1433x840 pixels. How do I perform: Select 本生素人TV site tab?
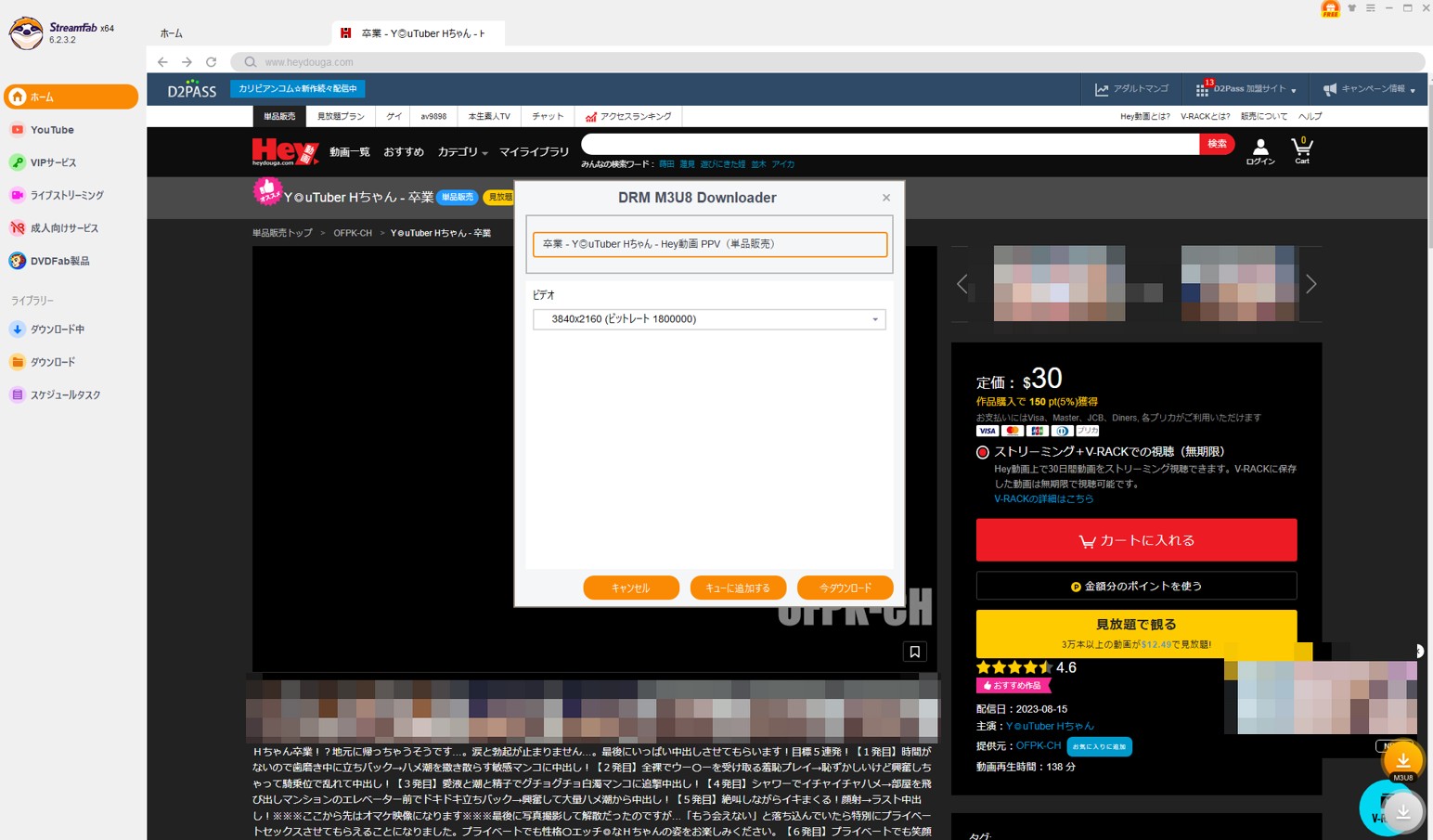coord(489,117)
